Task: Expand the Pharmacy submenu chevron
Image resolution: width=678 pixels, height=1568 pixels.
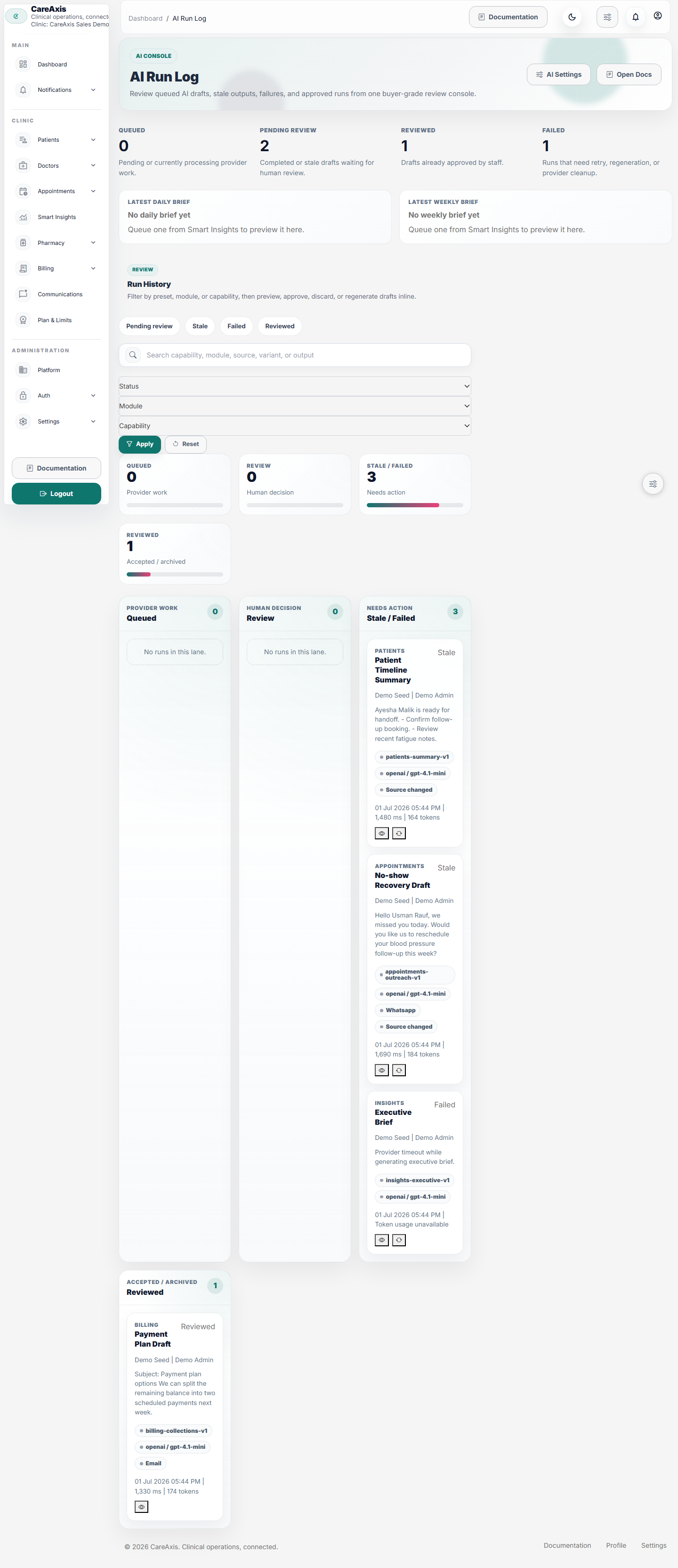Action: point(93,243)
